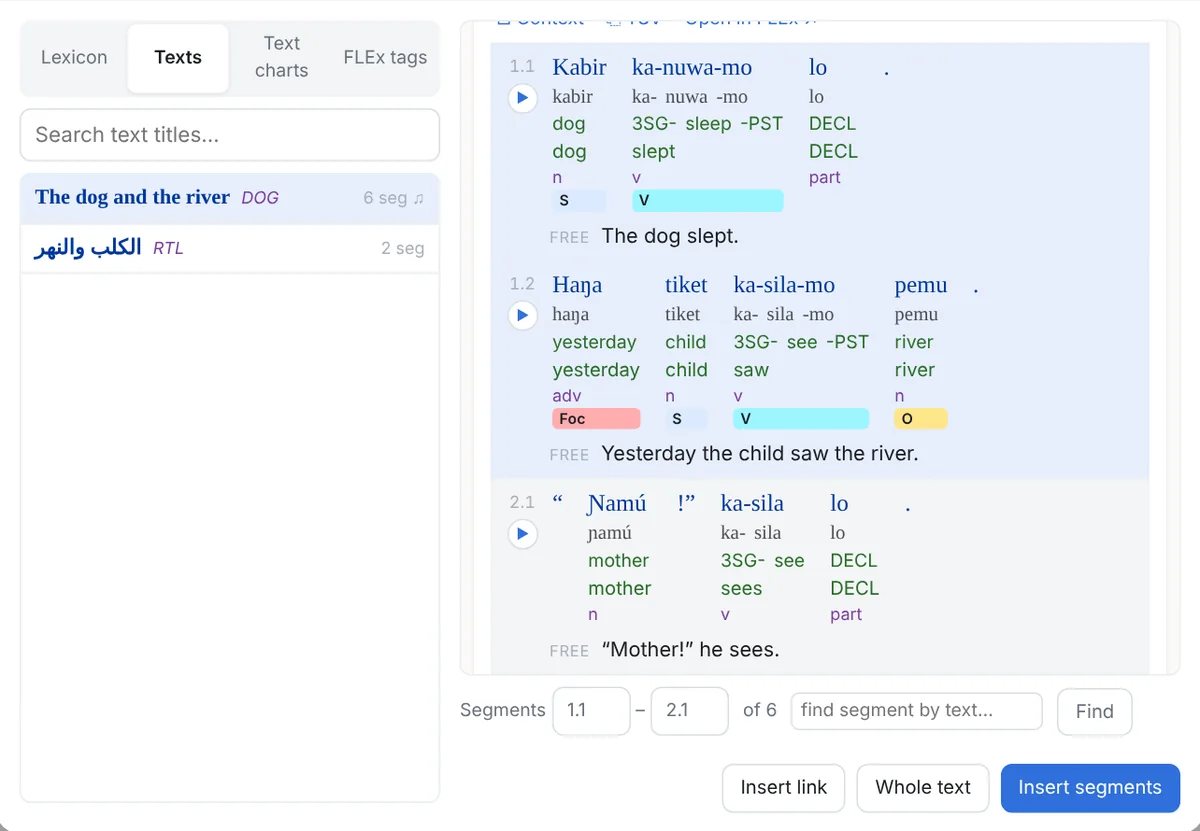The image size is (1200, 831).
Task: Click the gloss "sees" in segment 2.1
Action: tap(742, 588)
